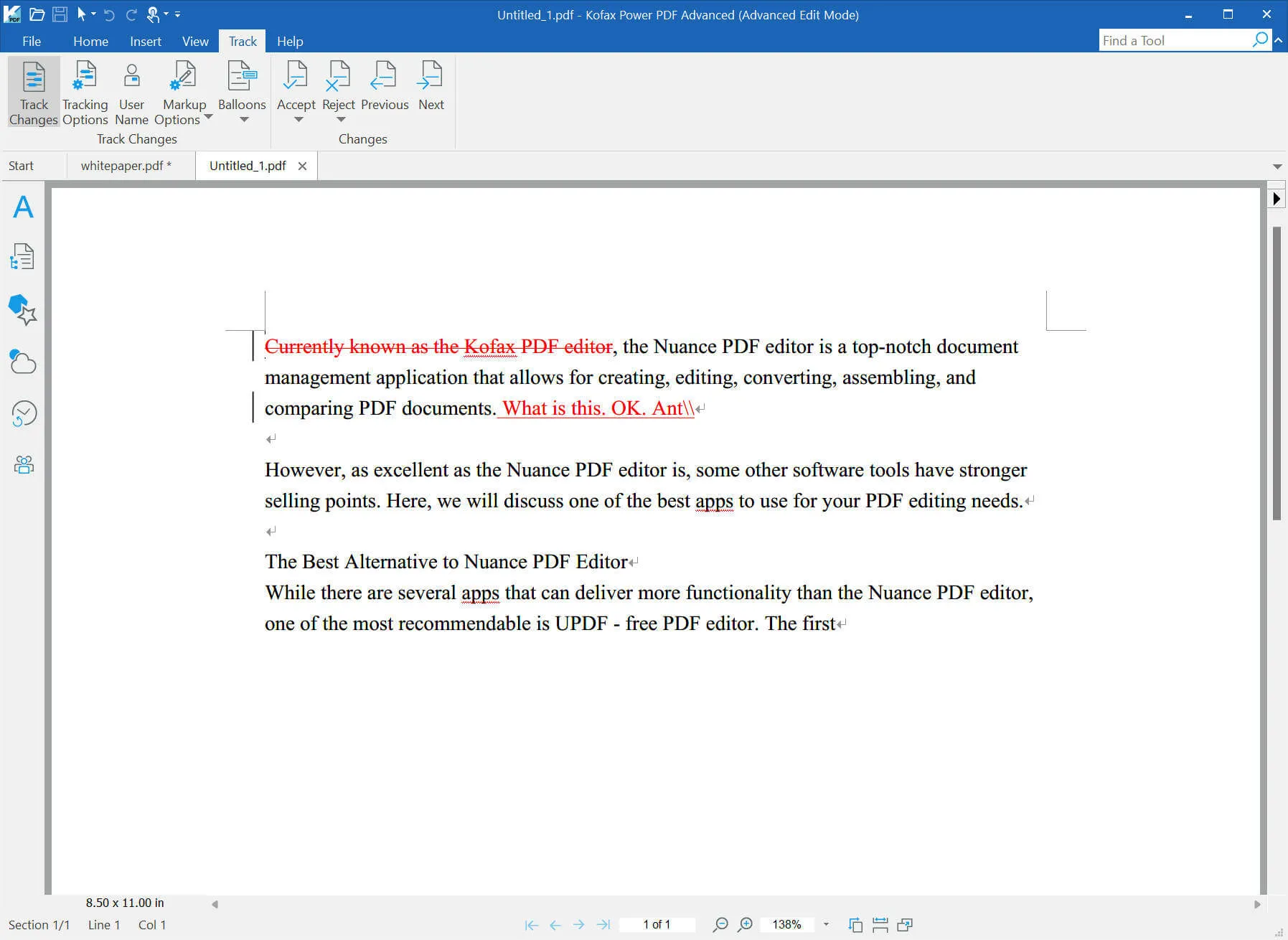Switch to the View ribbon tab

coord(195,41)
